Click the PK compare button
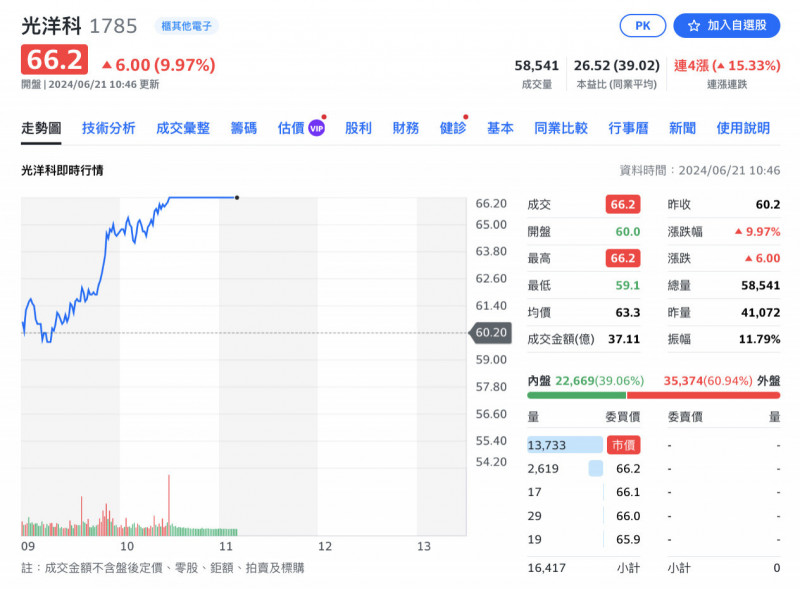 [642, 26]
